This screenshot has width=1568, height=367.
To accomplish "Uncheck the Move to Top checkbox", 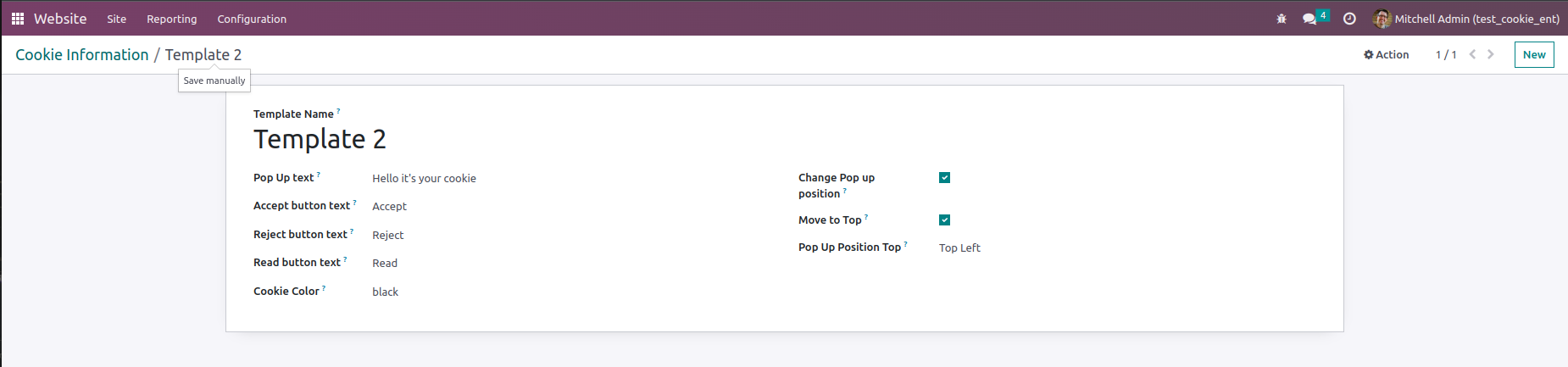I will coord(944,220).
